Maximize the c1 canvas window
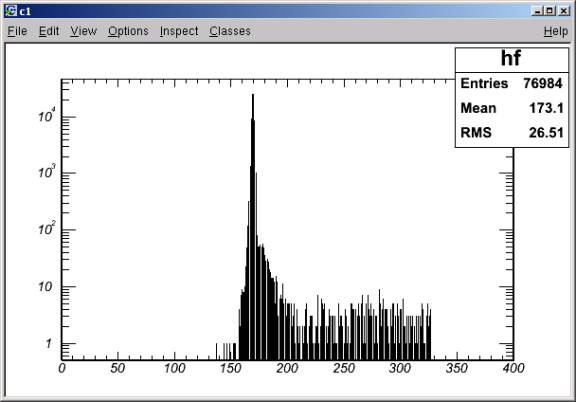This screenshot has width=576, height=402. [x=550, y=11]
